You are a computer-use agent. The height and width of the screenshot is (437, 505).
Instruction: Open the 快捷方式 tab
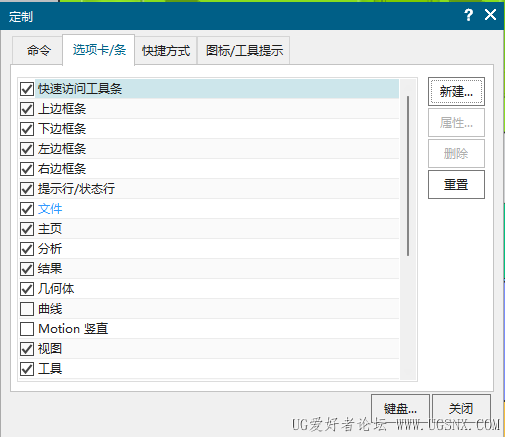pos(166,51)
